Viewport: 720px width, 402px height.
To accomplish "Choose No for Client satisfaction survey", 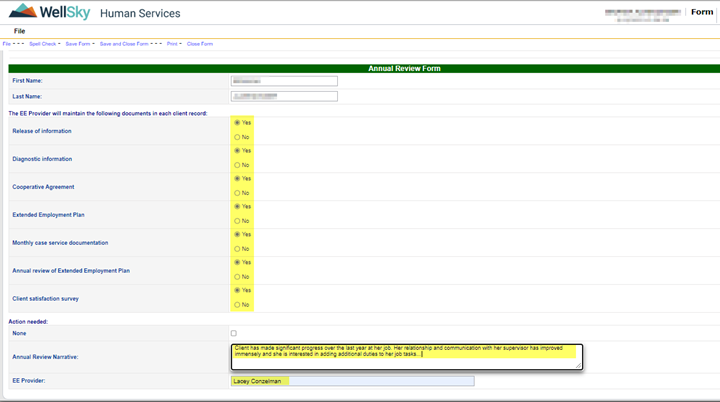I will coord(237,305).
